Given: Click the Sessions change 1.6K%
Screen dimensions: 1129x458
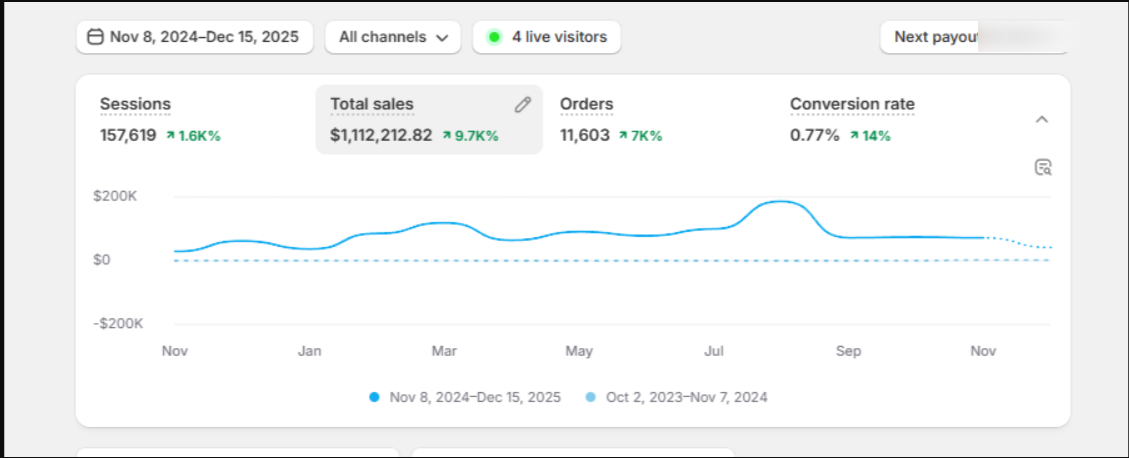Looking at the screenshot, I should (193, 135).
